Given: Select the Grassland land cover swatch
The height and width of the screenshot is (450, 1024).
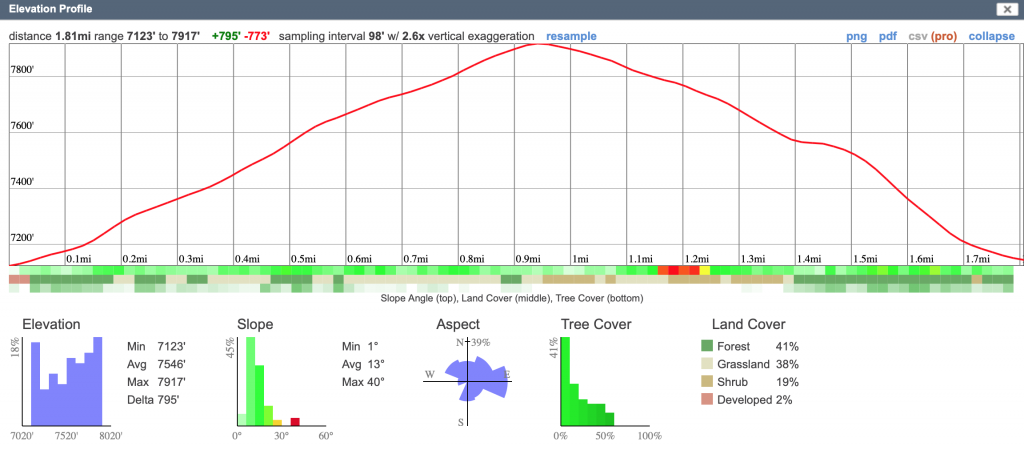Looking at the screenshot, I should (707, 364).
